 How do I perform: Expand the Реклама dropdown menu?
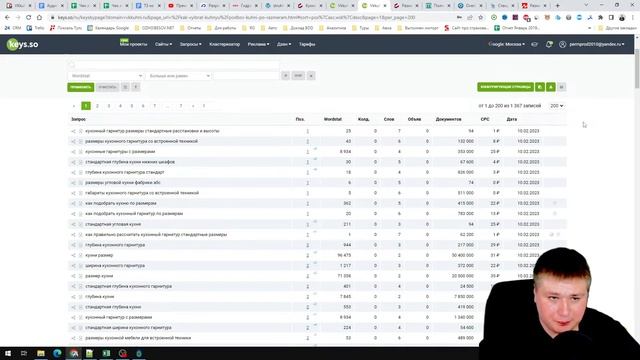click(x=258, y=44)
